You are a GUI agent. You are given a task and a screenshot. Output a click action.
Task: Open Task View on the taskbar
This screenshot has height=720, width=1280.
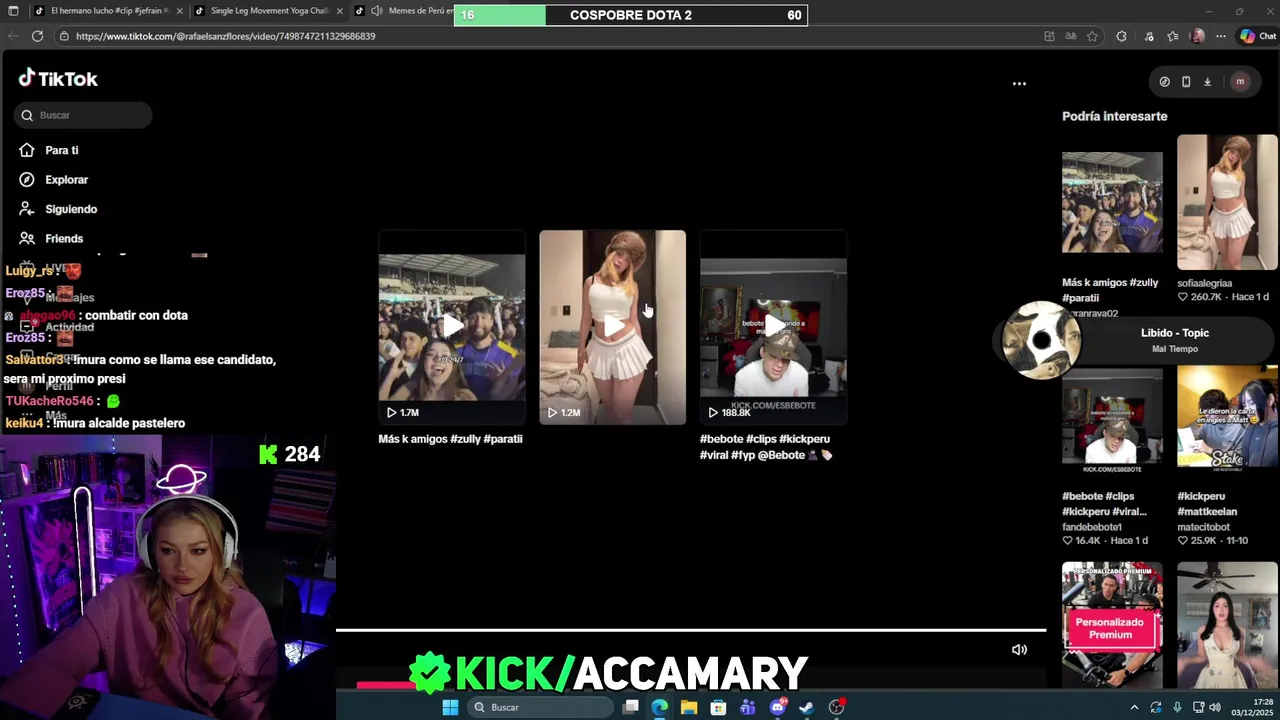630,707
